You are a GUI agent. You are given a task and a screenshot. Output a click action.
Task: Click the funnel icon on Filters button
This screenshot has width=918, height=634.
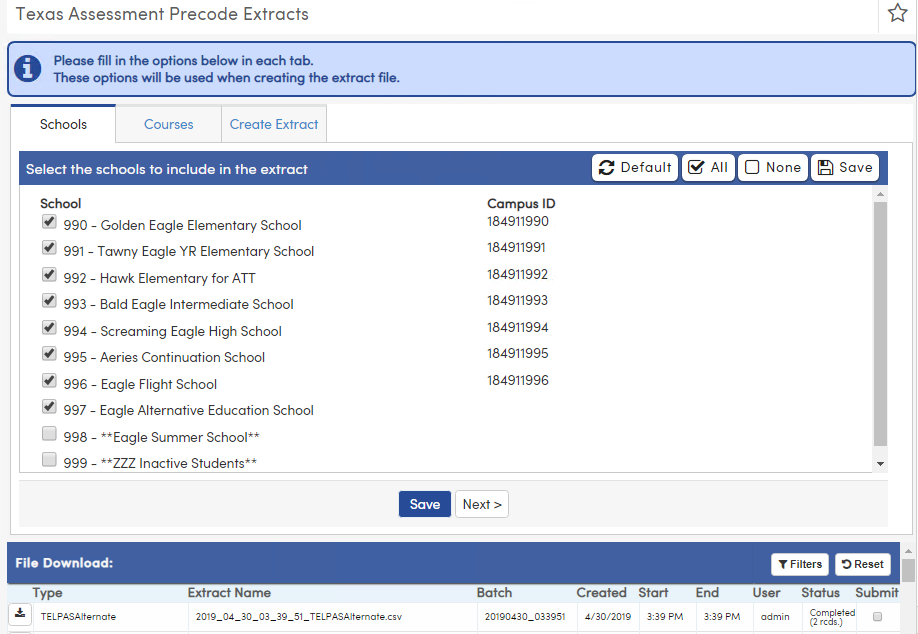[x=783, y=564]
